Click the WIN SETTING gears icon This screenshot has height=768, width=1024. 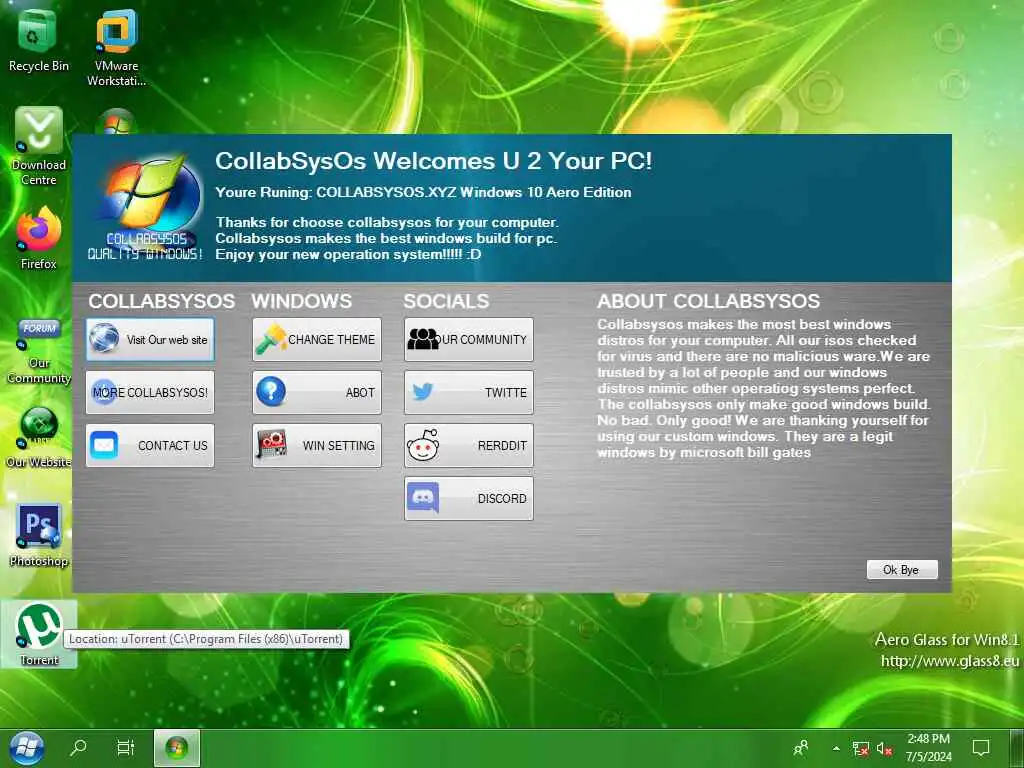(272, 444)
